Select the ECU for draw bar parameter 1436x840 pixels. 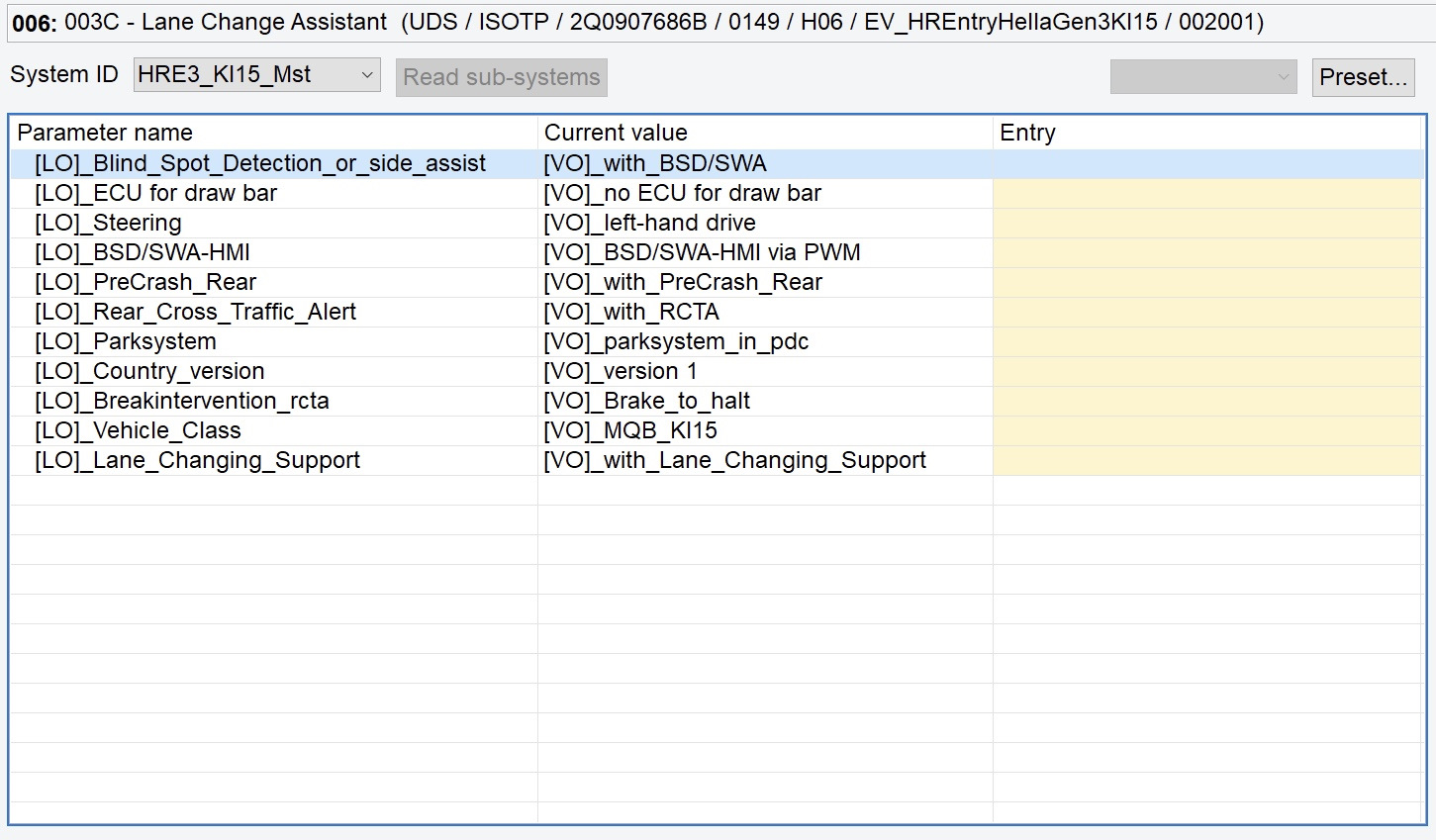pyautogui.click(x=155, y=193)
